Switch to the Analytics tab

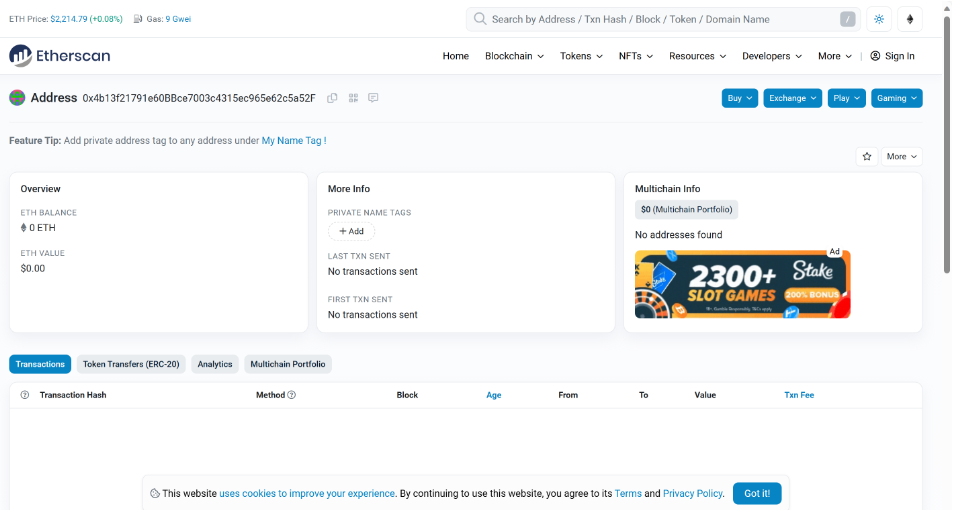point(215,364)
